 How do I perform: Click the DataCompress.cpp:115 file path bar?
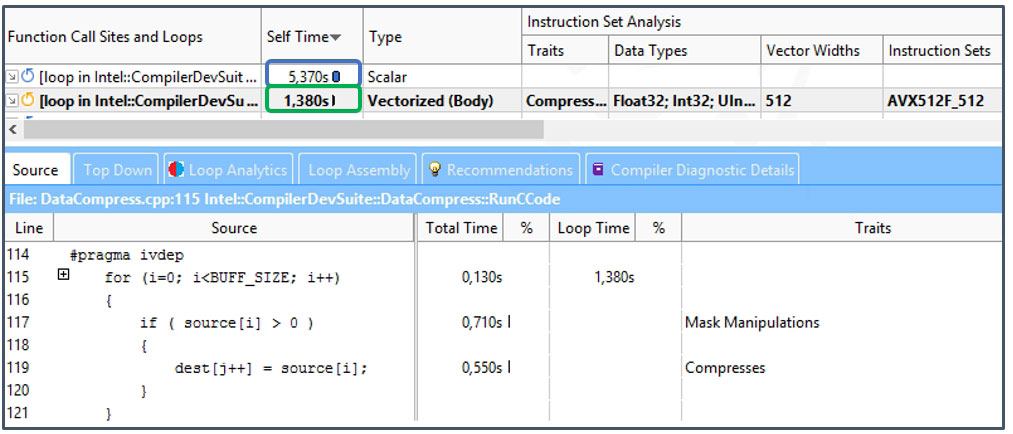pyautogui.click(x=504, y=200)
